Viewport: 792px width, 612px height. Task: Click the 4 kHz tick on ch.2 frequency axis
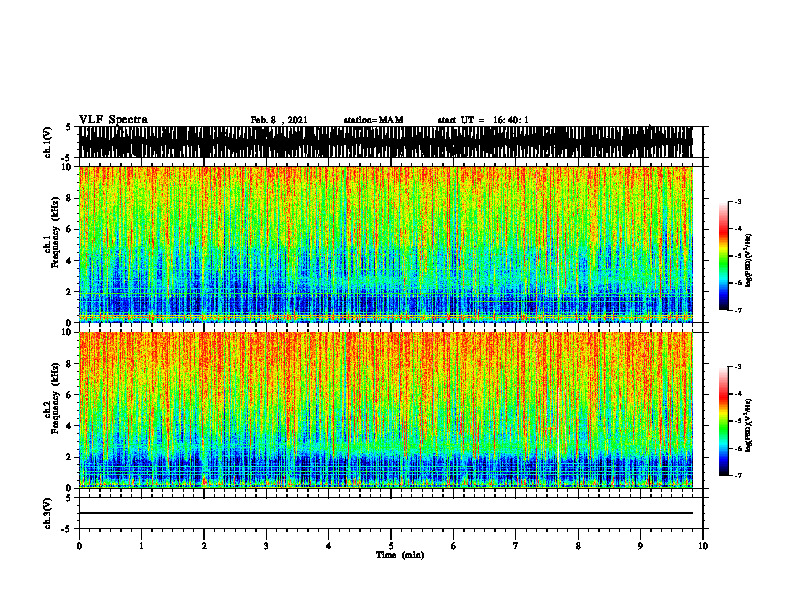[x=70, y=426]
